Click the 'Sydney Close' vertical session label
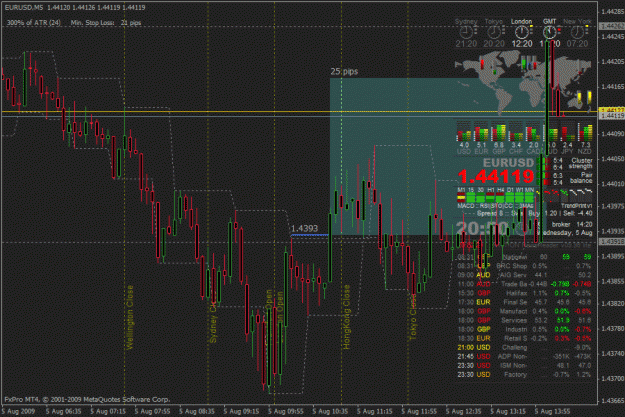 tap(213, 323)
